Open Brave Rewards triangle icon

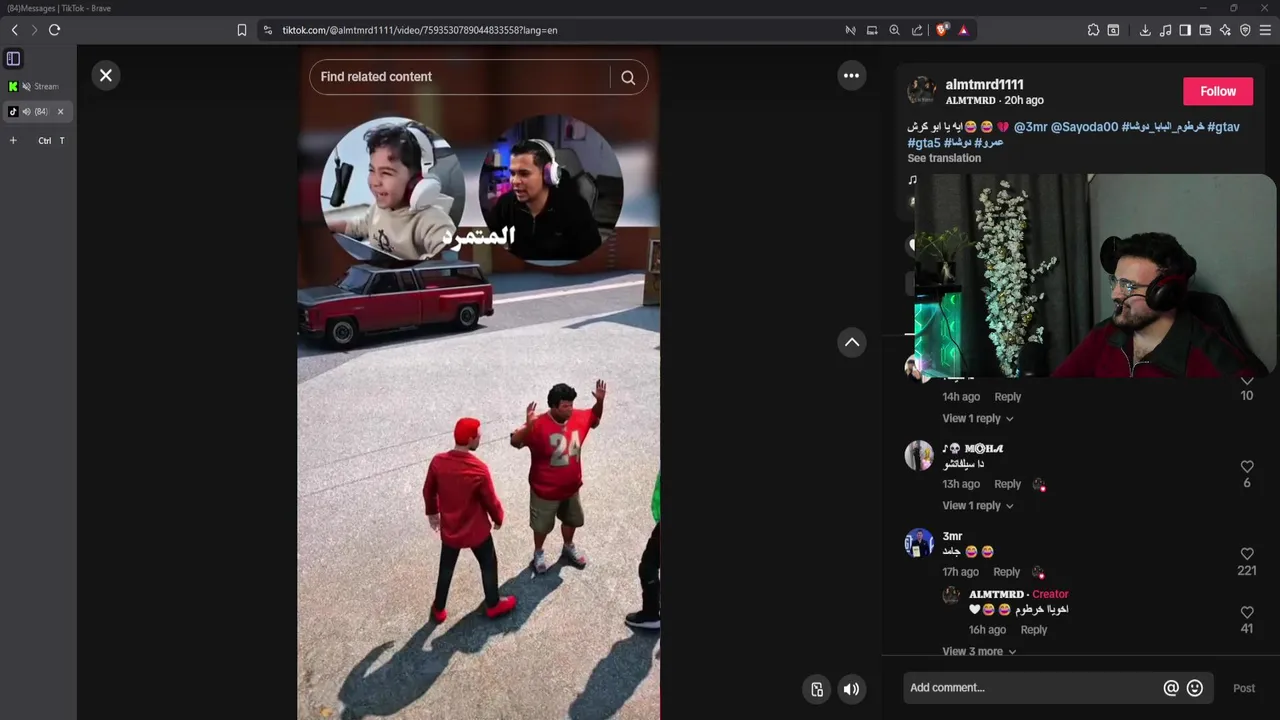tap(963, 30)
